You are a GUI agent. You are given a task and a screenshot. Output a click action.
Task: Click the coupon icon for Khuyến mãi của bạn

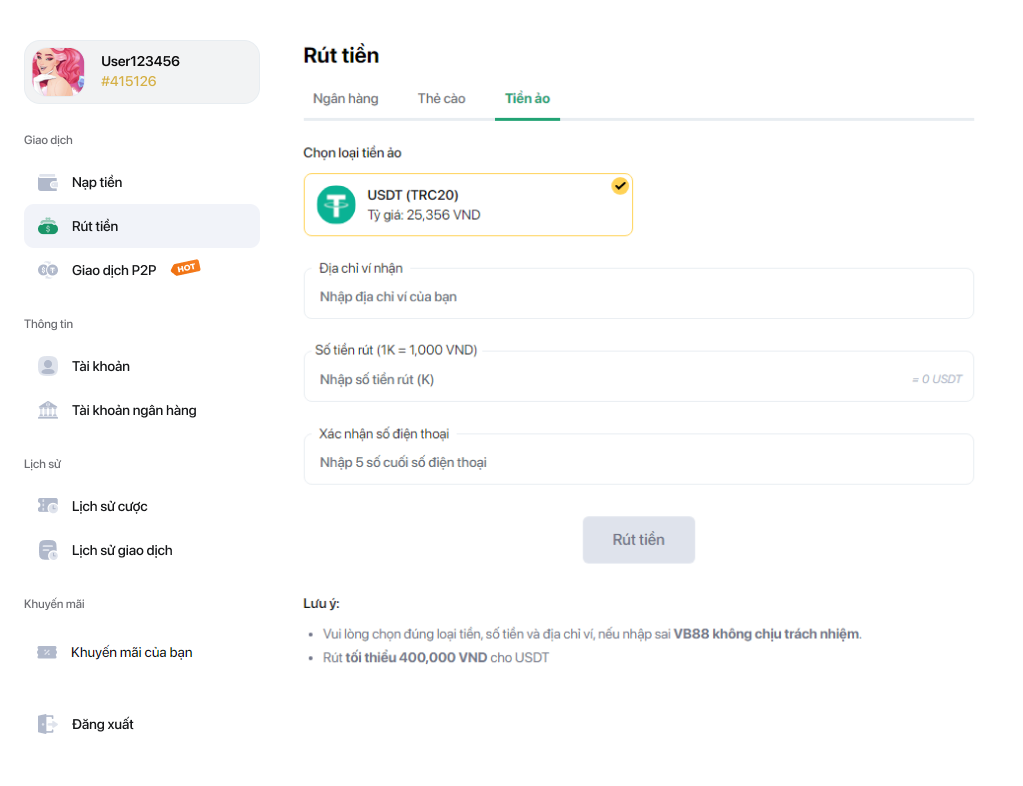coord(47,652)
